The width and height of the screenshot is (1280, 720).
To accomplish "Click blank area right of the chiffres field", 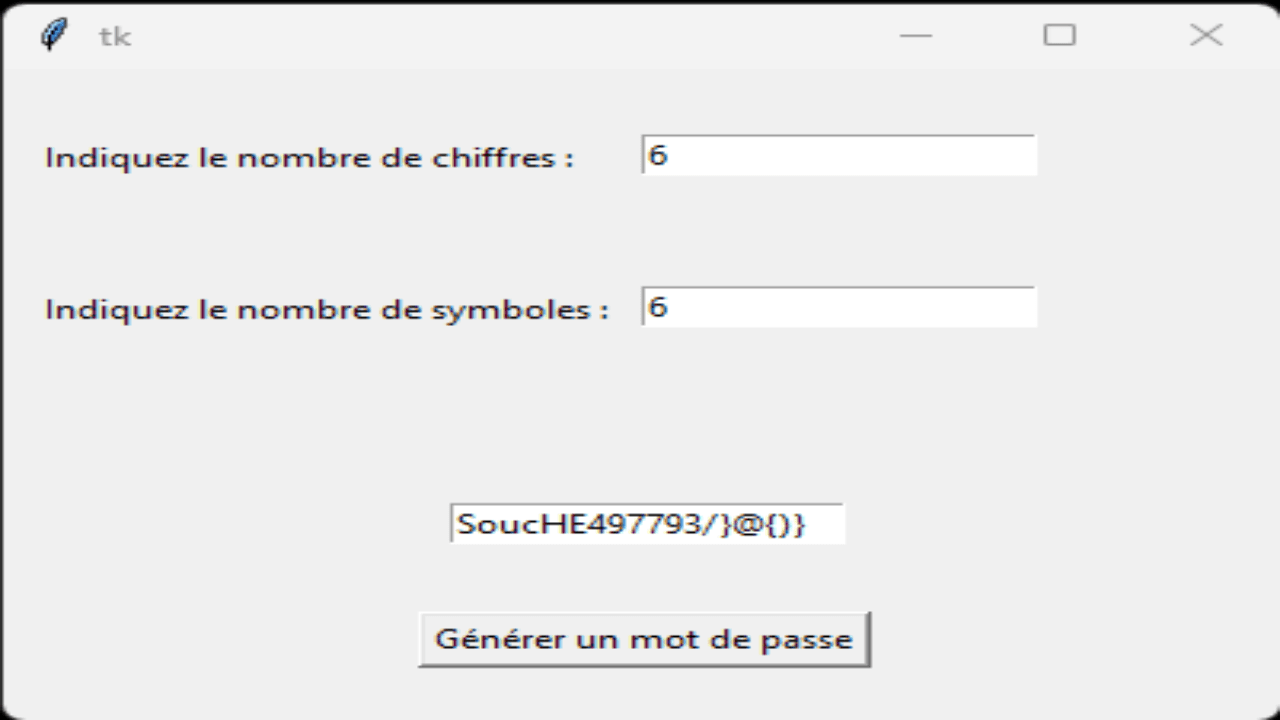I will click(1150, 155).
